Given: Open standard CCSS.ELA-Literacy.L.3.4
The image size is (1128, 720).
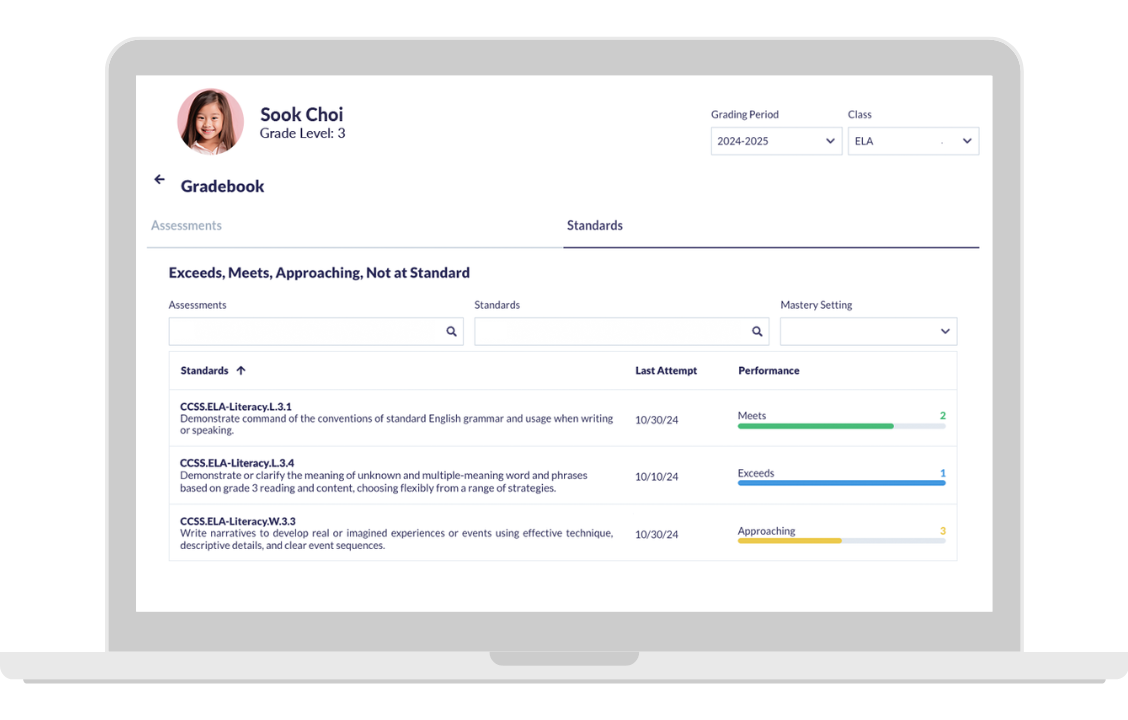Looking at the screenshot, I should click(237, 463).
